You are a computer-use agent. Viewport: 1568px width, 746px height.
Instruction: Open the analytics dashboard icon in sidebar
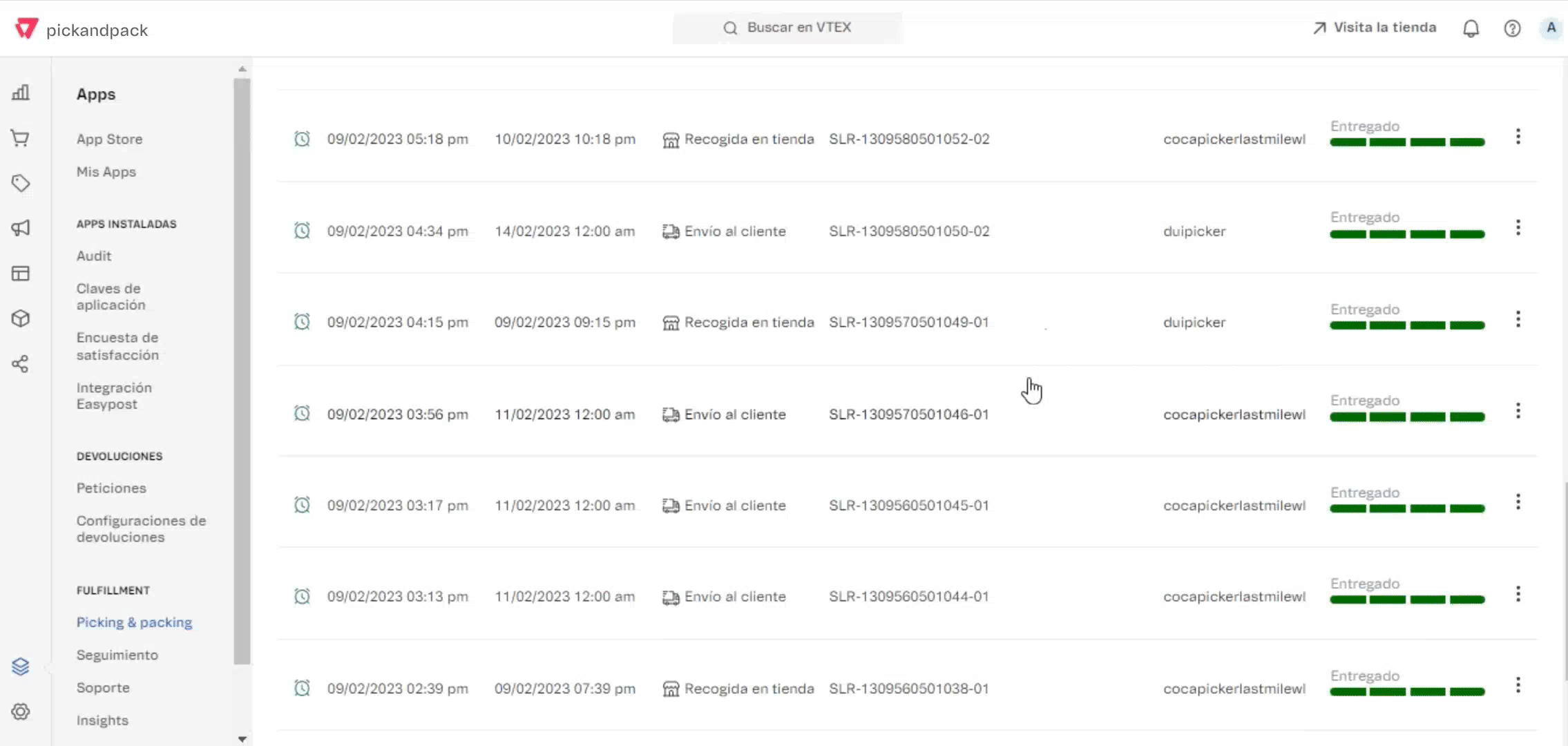21,92
